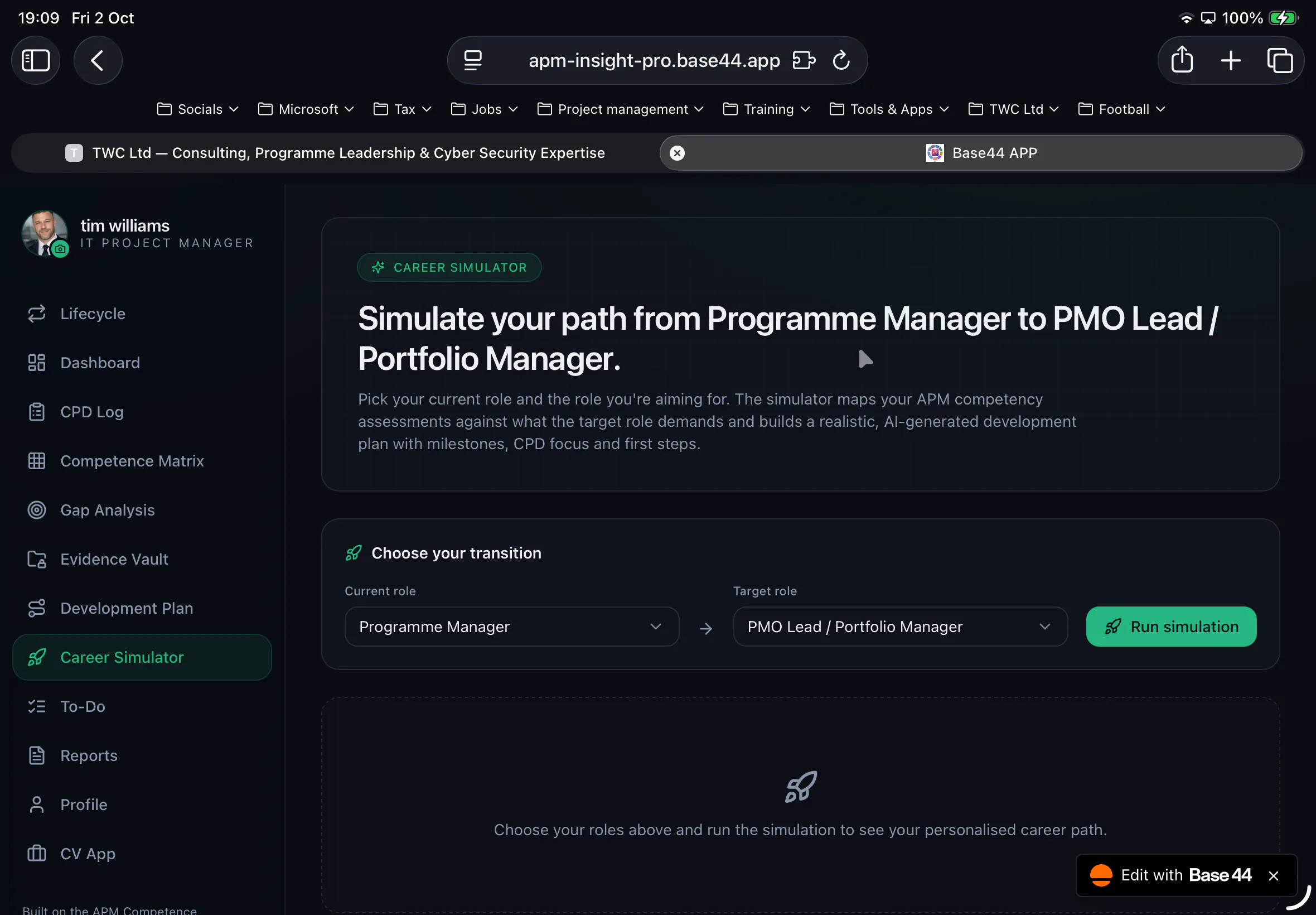
Task: Expand the TWC Ltd bookmarks folder
Action: click(x=1013, y=109)
